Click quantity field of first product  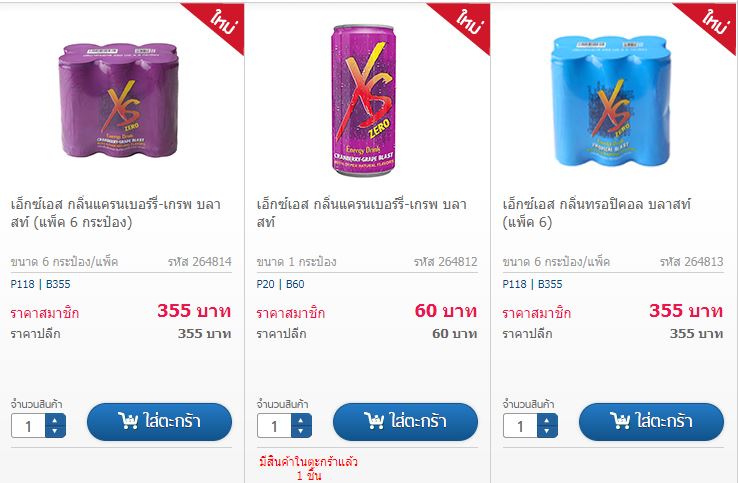[28, 426]
